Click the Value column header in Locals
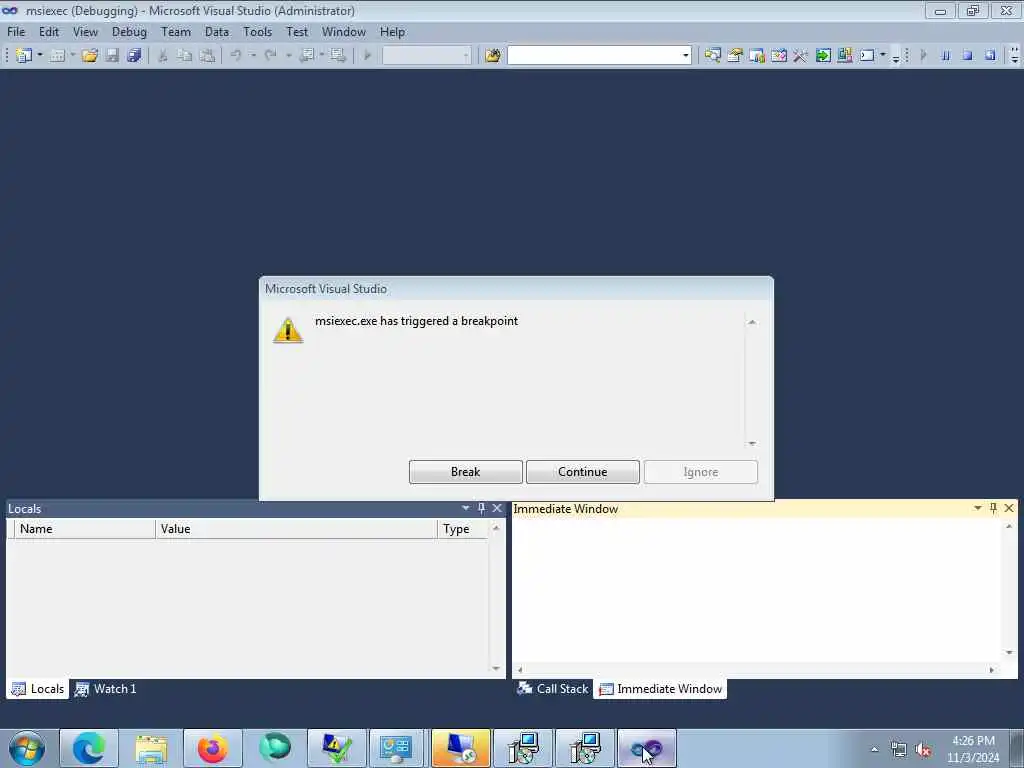 pyautogui.click(x=296, y=529)
